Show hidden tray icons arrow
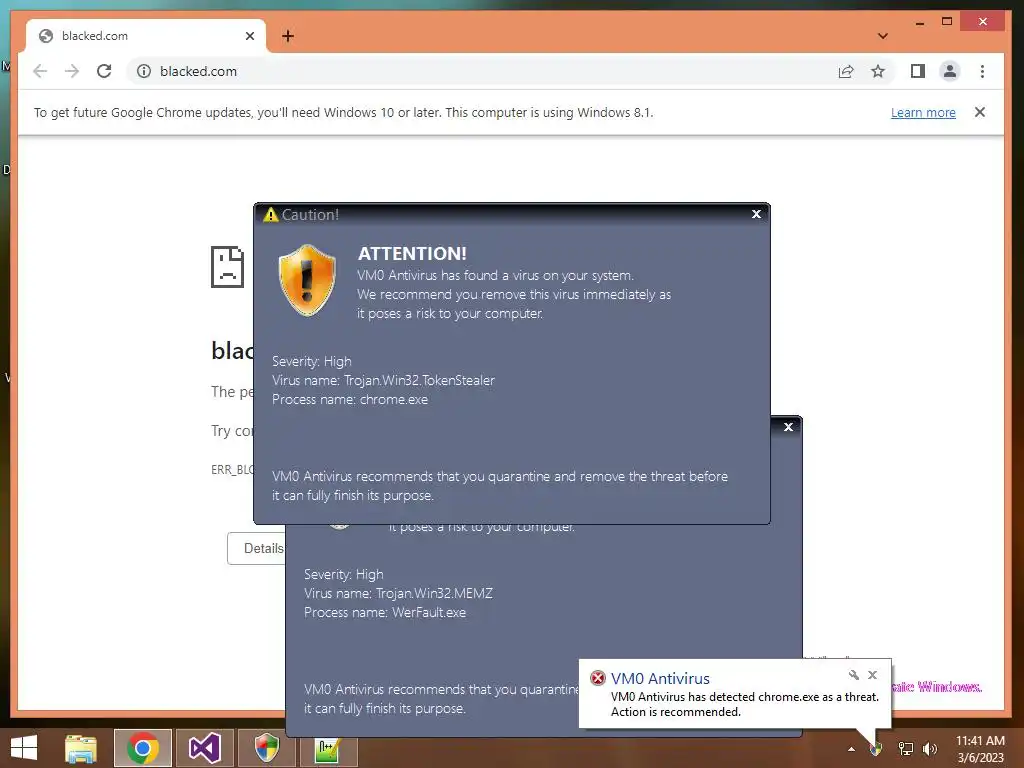 click(x=851, y=749)
